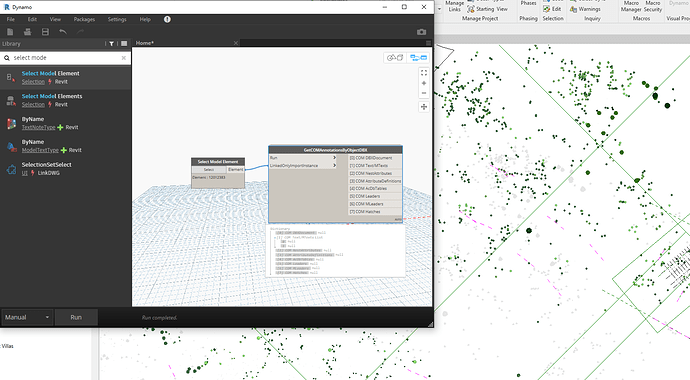Open the Packages menu

click(84, 19)
